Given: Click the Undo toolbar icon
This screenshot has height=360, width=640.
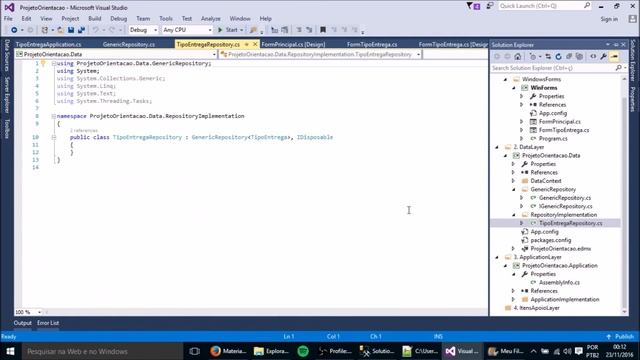Looking at the screenshot, I should [x=96, y=30].
